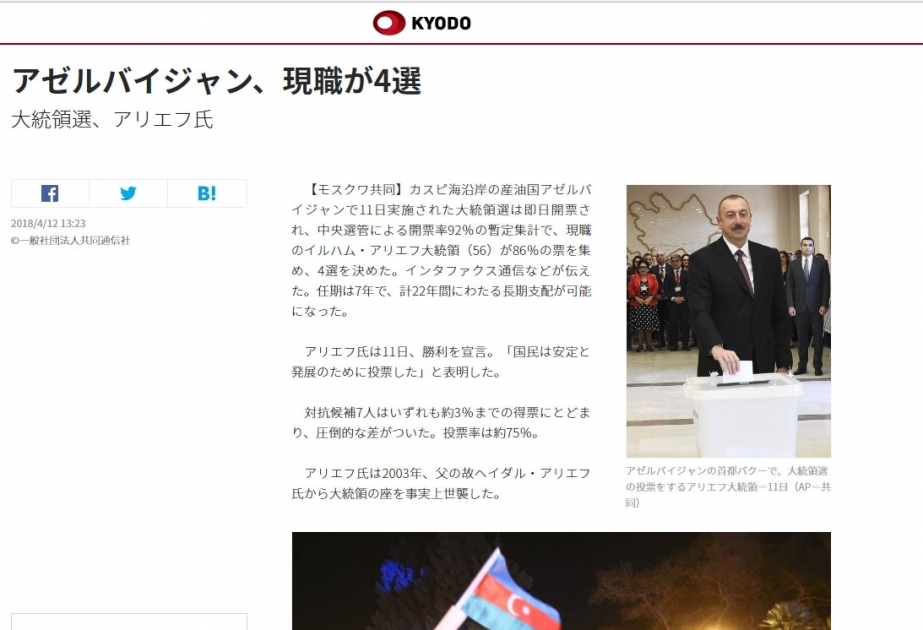
Task: Bookmark the article with Hatena B! button
Action: tap(207, 193)
